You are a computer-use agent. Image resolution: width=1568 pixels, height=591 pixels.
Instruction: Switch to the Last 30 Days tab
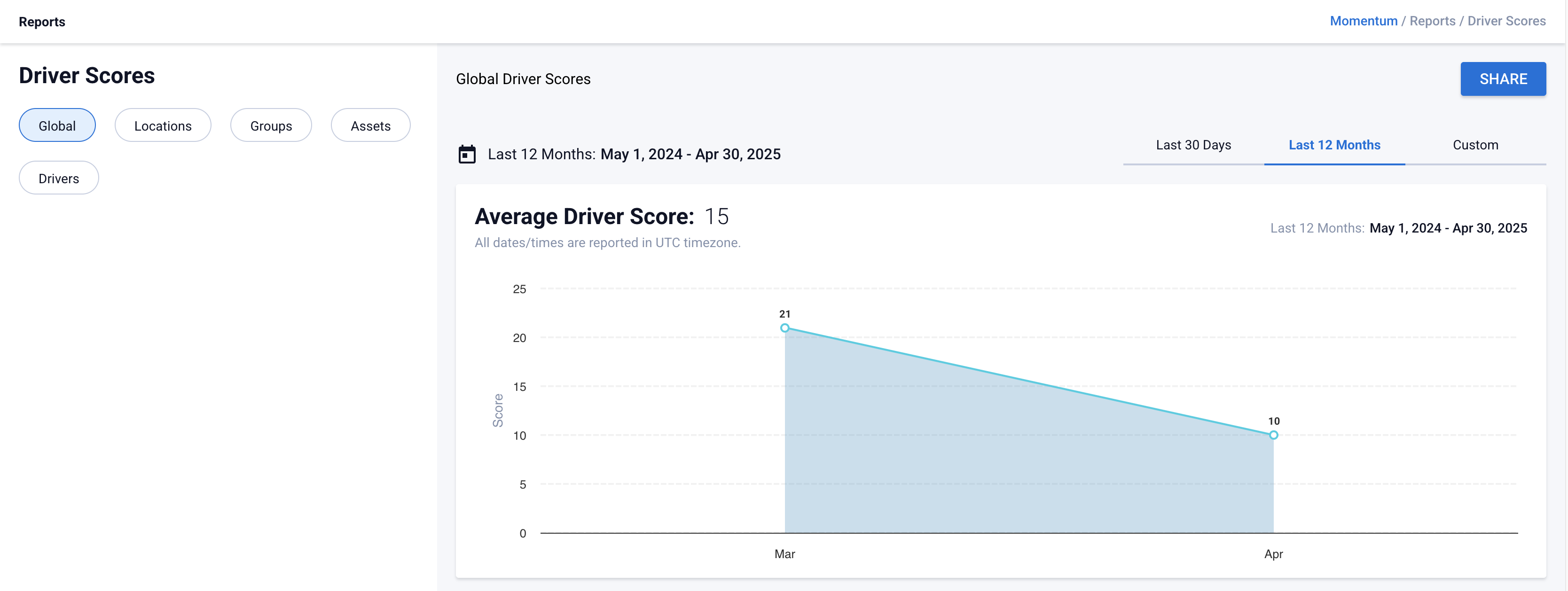[x=1193, y=145]
